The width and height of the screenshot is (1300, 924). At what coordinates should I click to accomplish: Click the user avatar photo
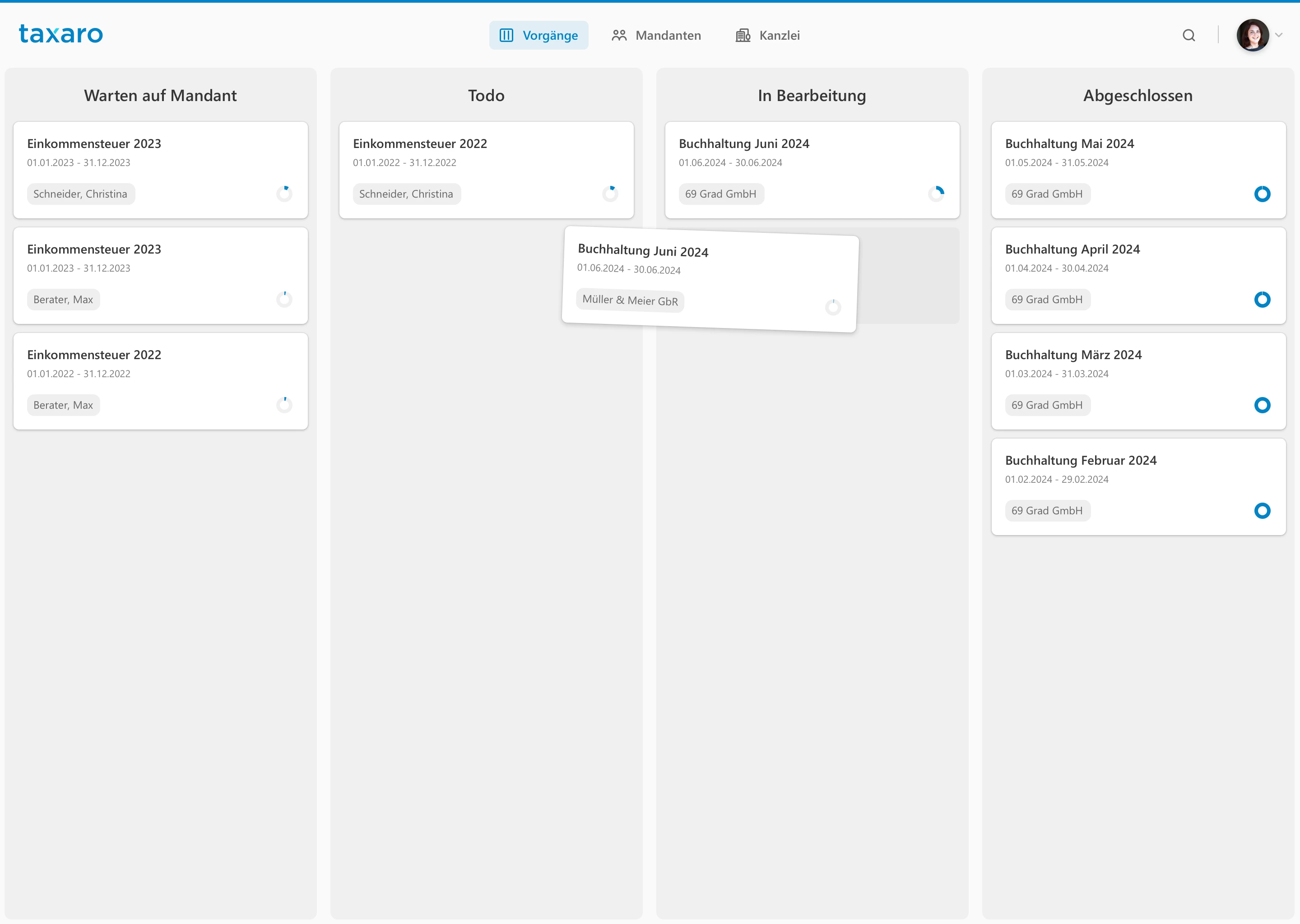pos(1252,35)
